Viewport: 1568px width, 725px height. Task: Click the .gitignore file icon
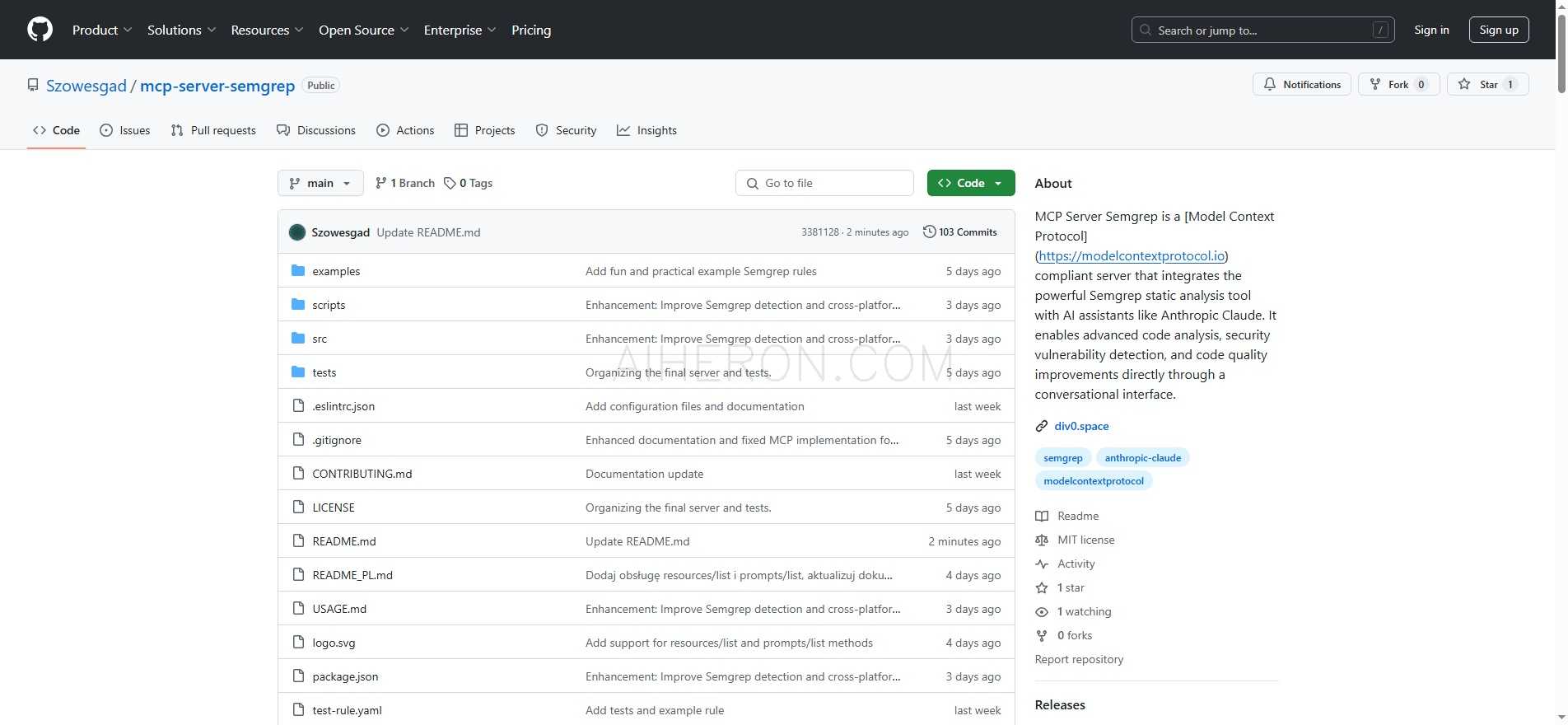coord(298,439)
